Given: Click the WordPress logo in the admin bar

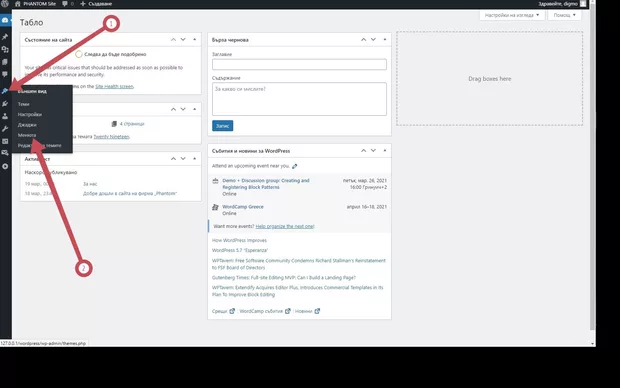Looking at the screenshot, I should point(5,4).
